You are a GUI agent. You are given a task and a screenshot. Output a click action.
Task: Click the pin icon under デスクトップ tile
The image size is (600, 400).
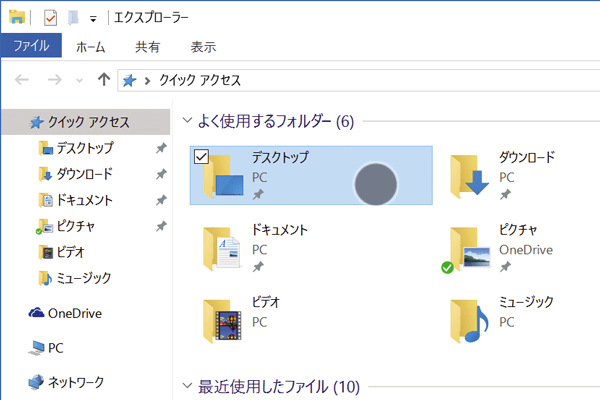coord(258,195)
